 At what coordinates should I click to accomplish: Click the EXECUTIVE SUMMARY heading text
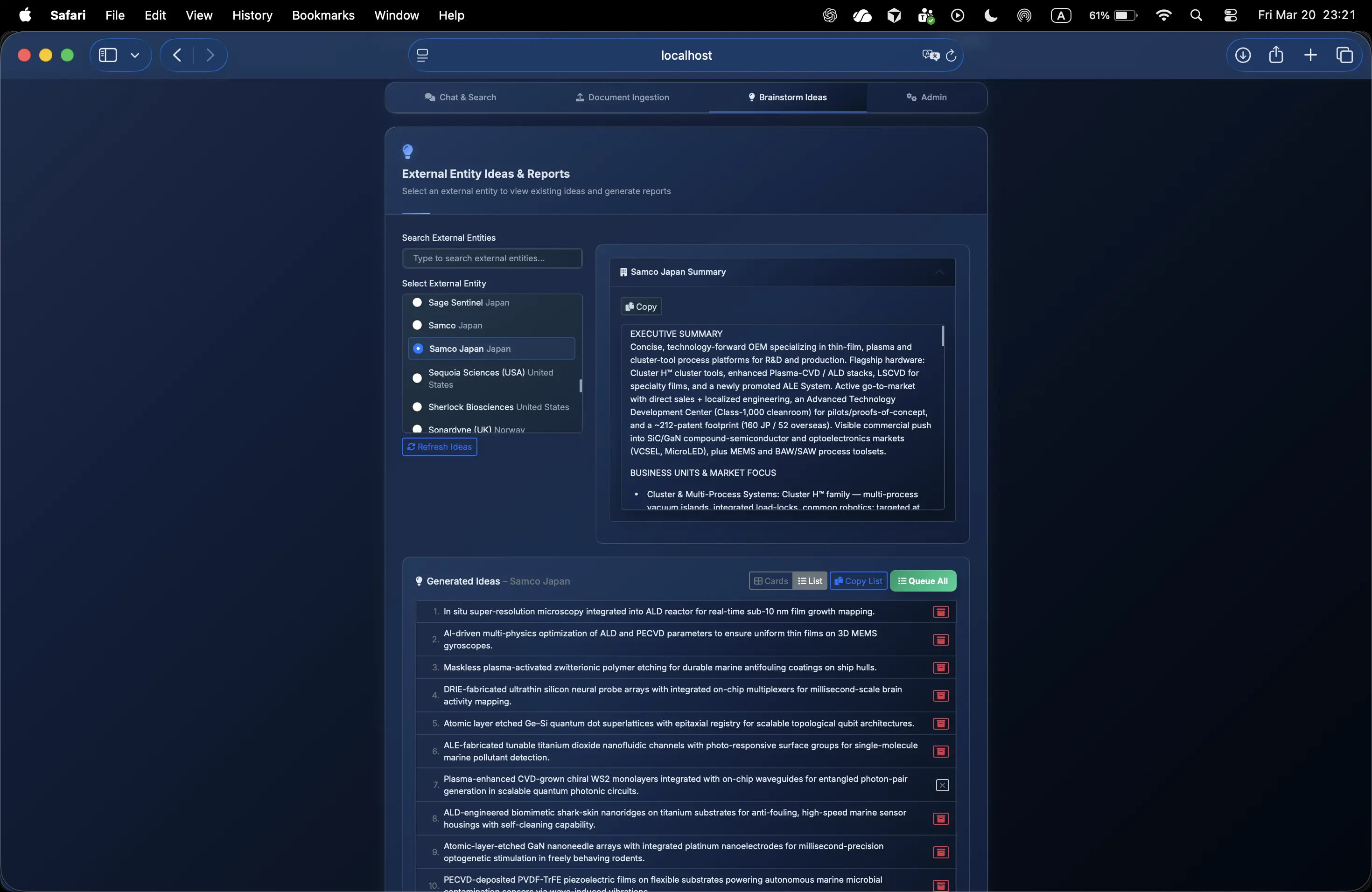(676, 334)
